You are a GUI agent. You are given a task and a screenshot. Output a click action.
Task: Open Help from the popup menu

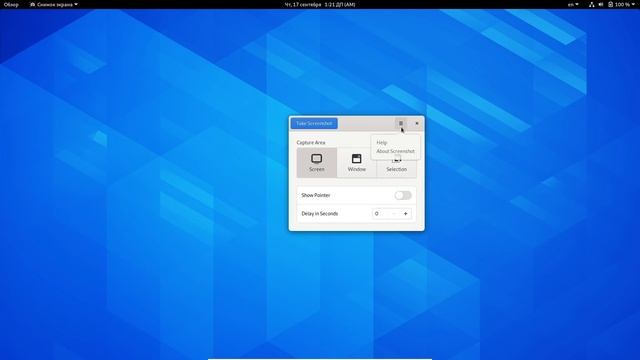point(382,142)
